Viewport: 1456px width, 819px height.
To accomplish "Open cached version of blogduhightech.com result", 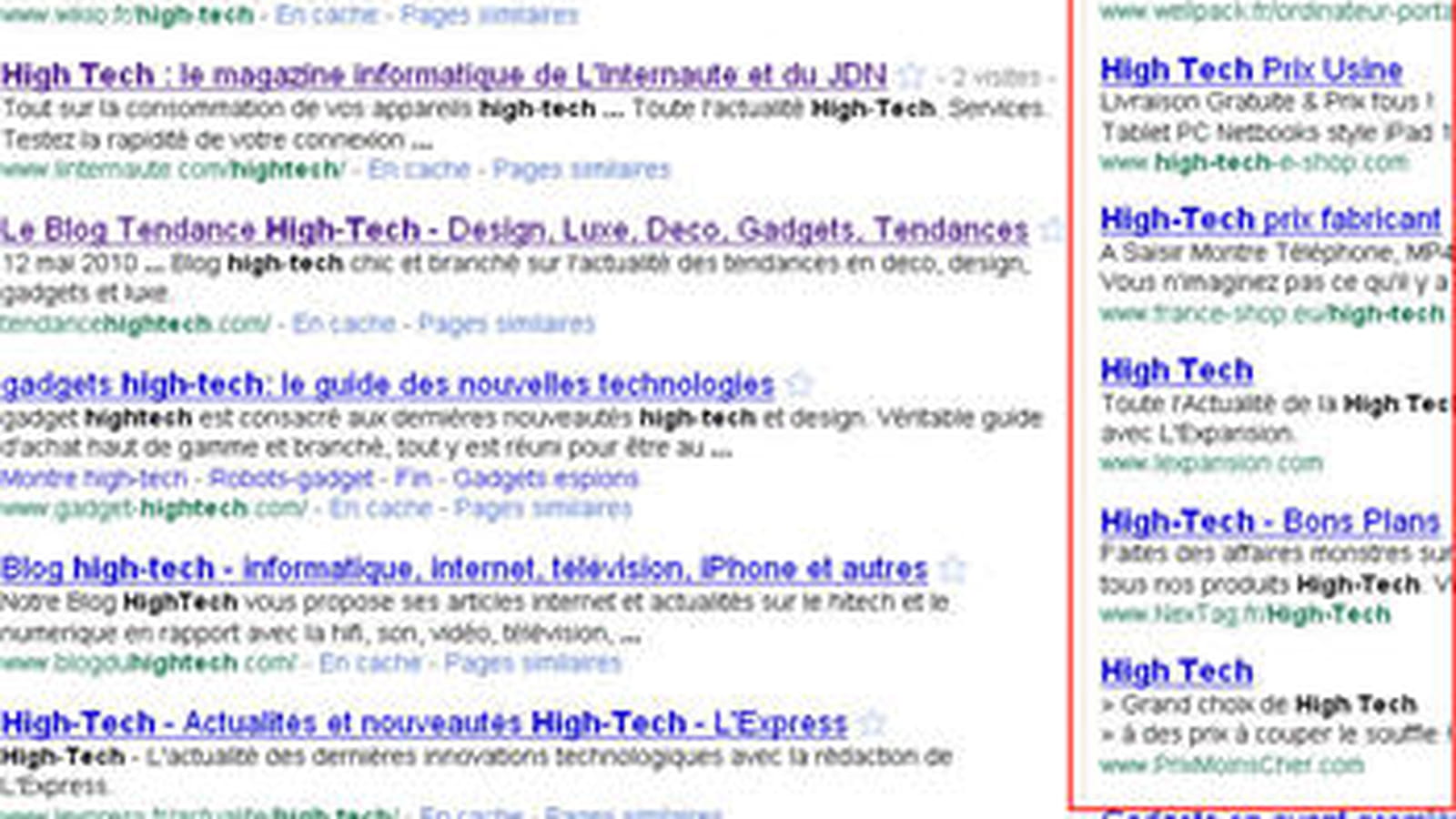I will coord(370,662).
